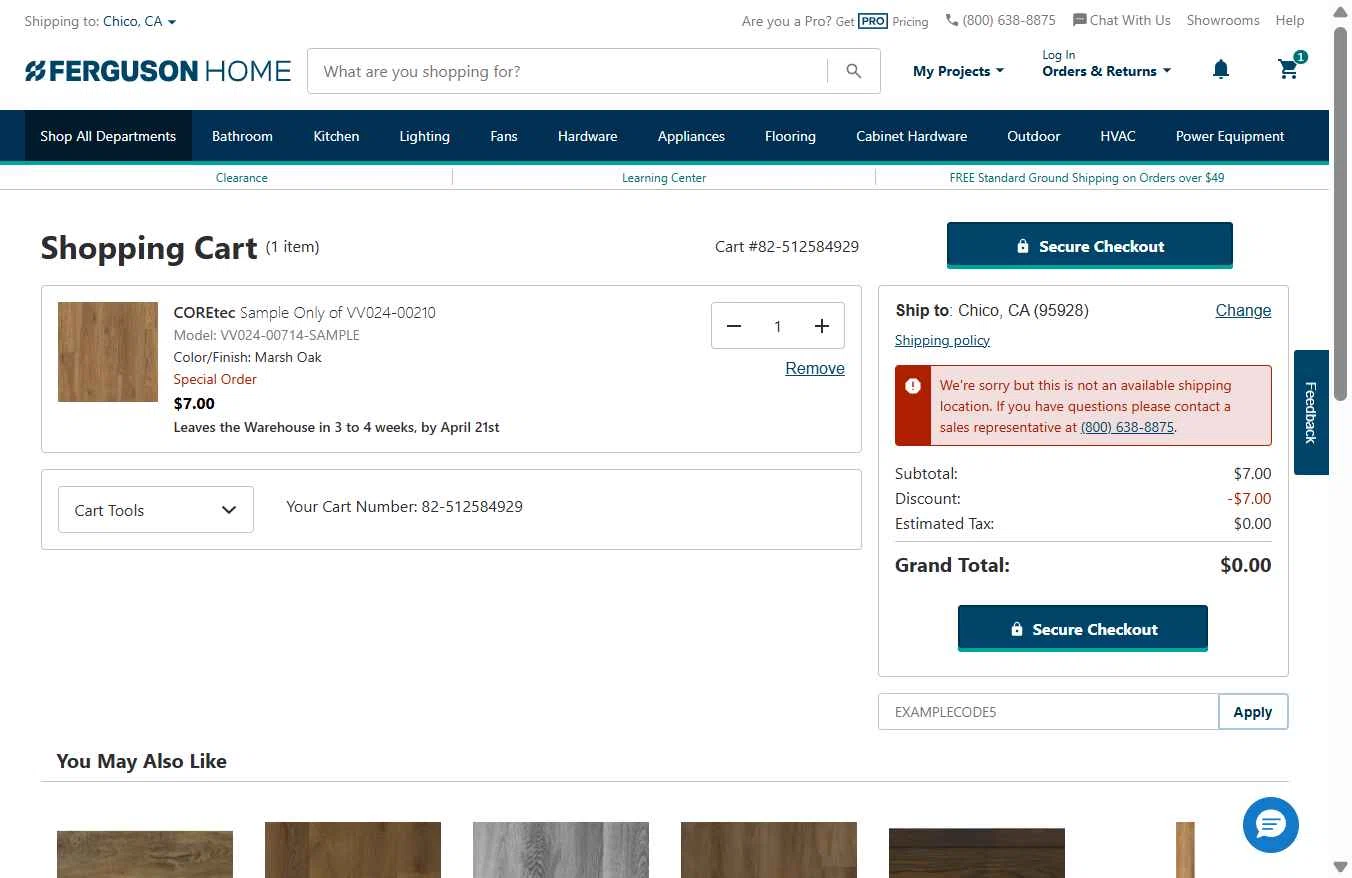The image size is (1352, 878).
Task: Open the Kitchen department
Action: pos(336,136)
